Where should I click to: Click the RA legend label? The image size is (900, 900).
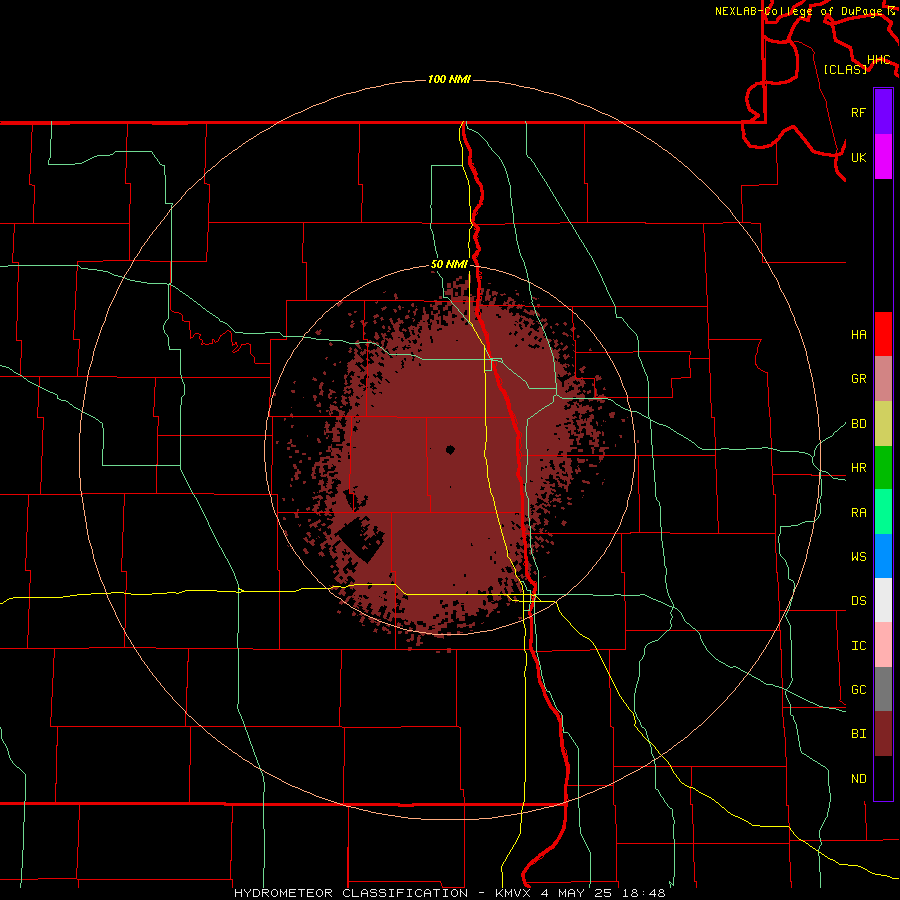click(x=858, y=513)
